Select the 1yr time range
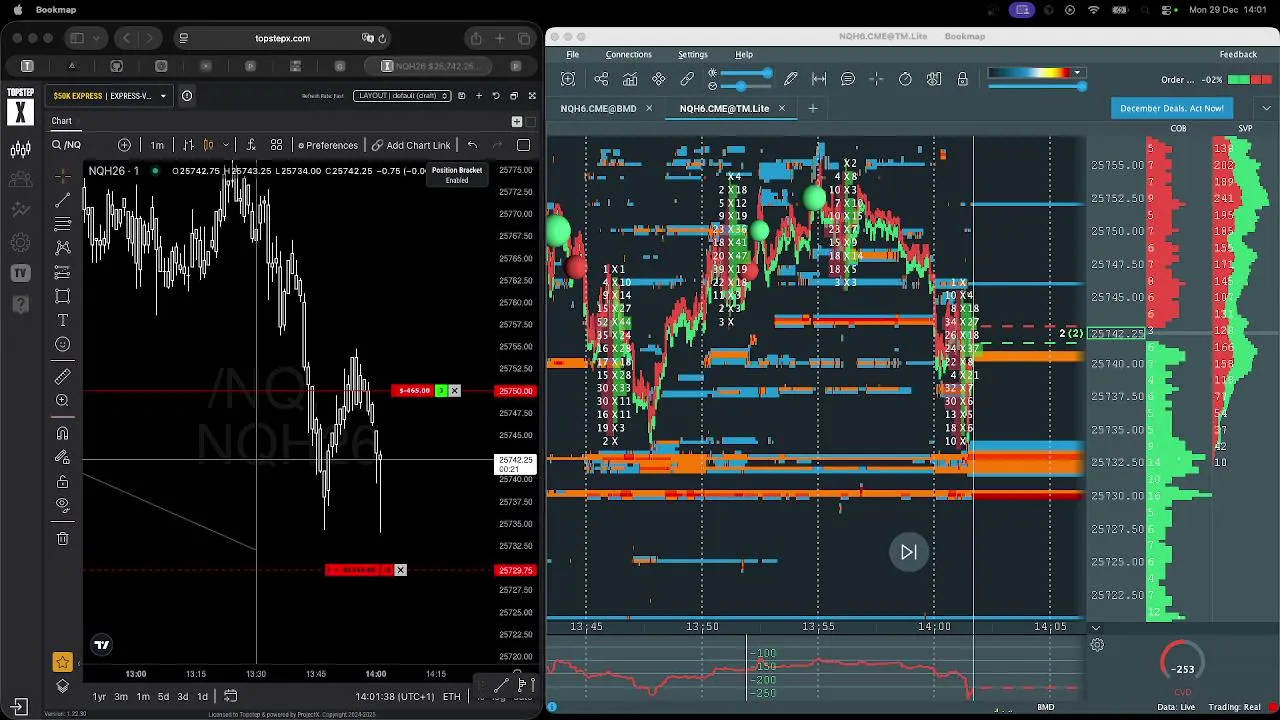 tap(99, 696)
